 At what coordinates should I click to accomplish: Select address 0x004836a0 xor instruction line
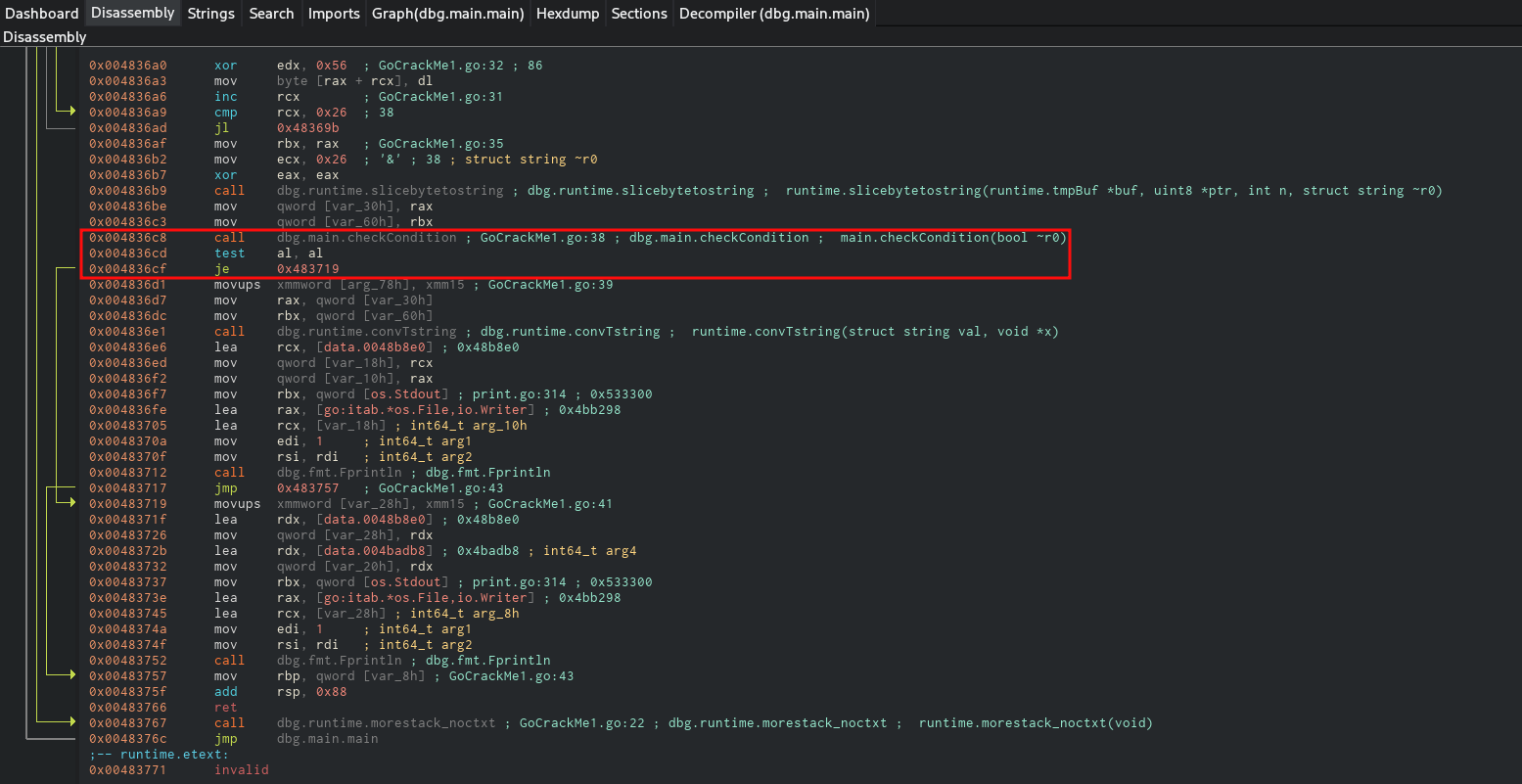(x=127, y=66)
